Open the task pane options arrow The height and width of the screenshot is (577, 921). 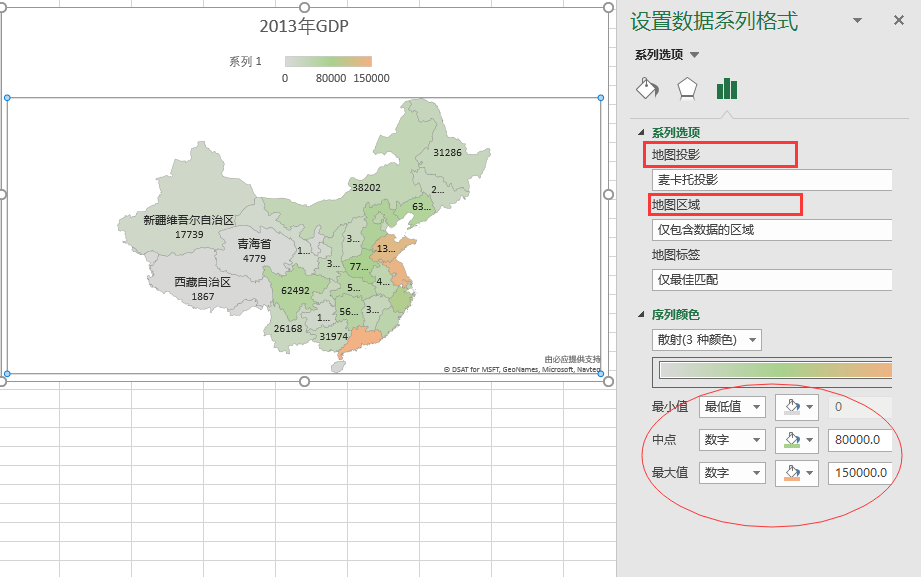coord(858,20)
